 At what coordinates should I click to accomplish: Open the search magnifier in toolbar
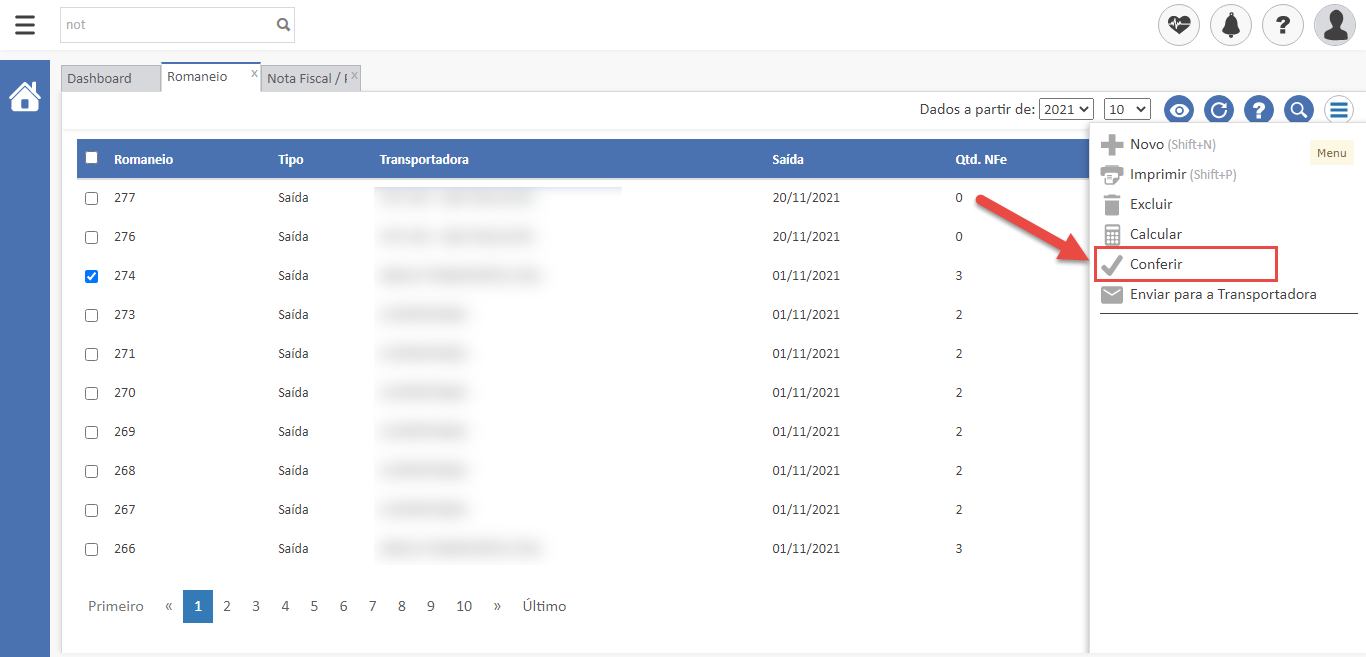(1298, 110)
